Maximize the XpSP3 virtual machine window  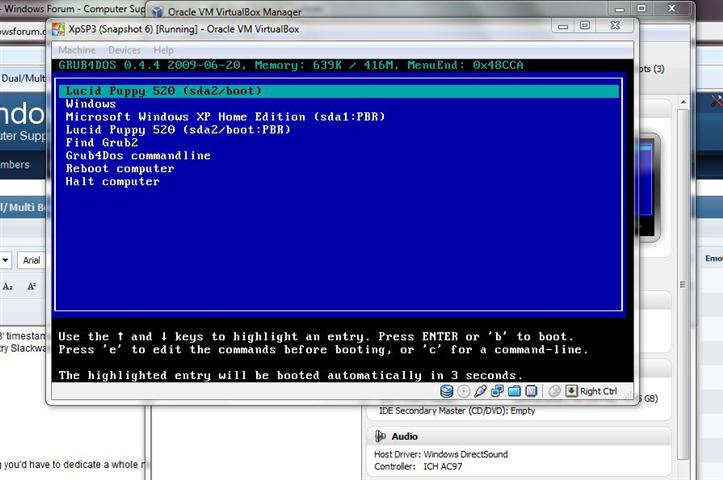(585, 26)
